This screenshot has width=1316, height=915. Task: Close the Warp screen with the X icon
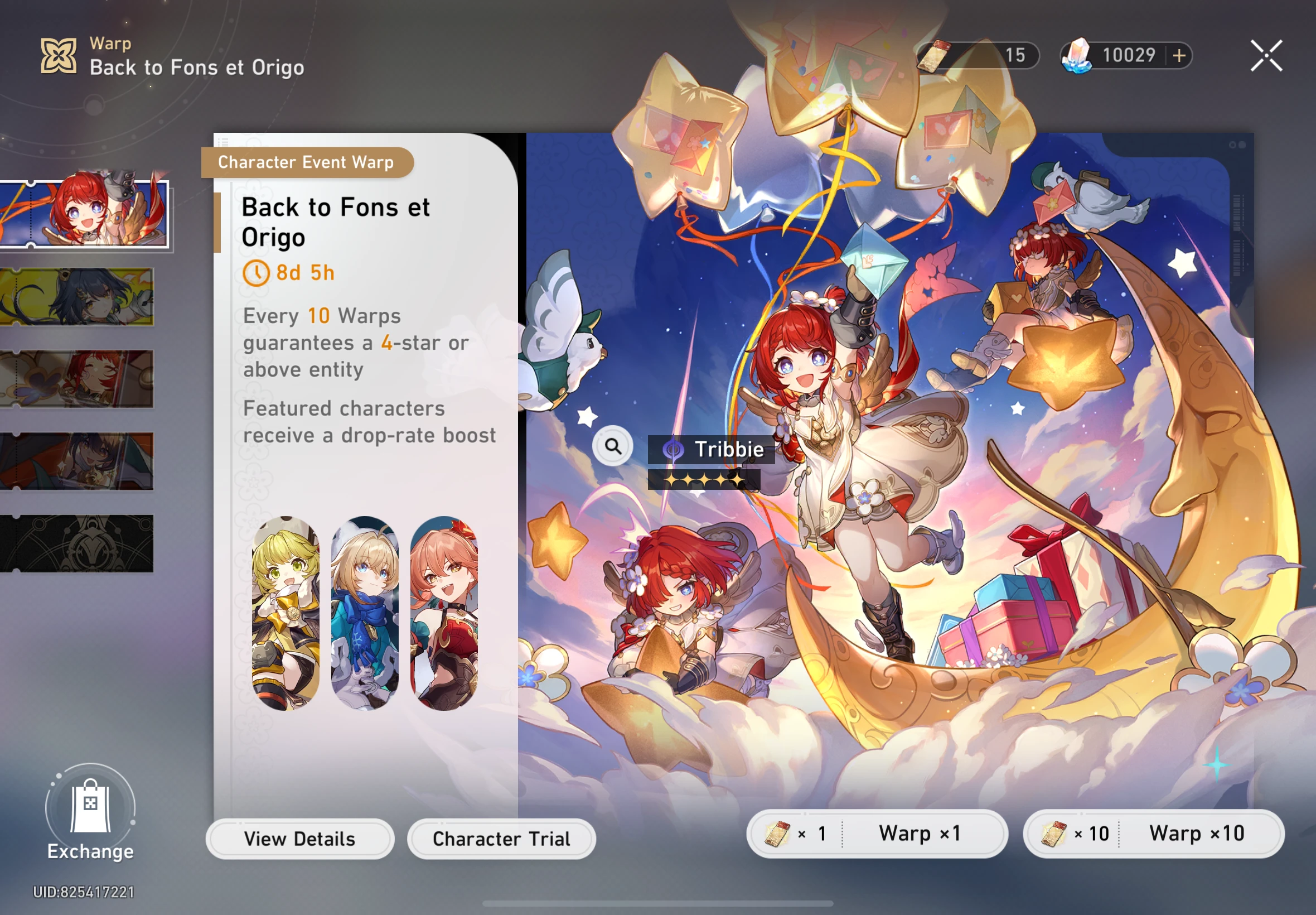tap(1266, 56)
